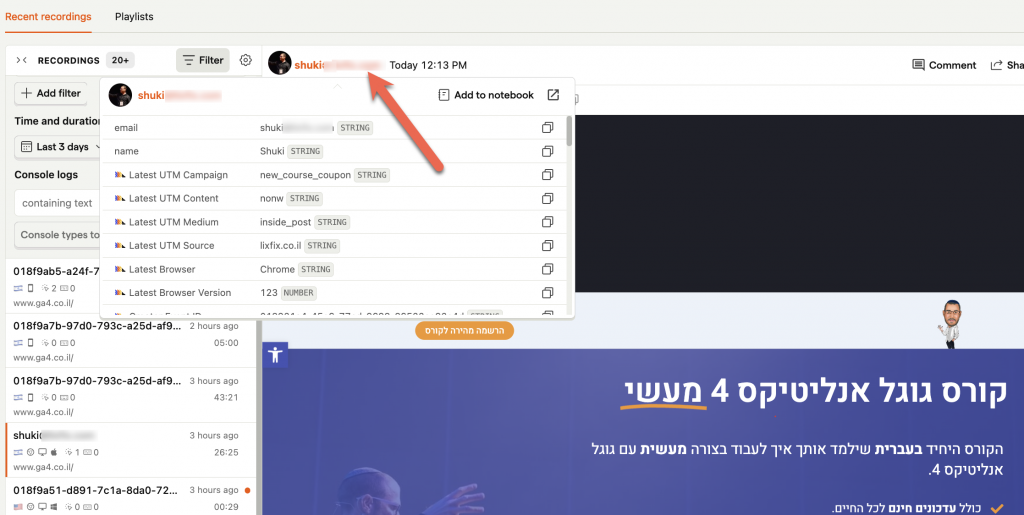Switch to the Playlists tab
The image size is (1024, 515).
134,16
